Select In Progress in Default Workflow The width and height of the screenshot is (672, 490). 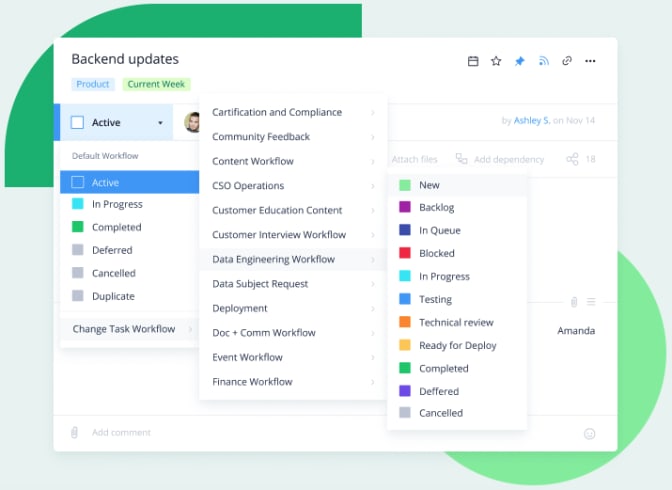pos(129,204)
